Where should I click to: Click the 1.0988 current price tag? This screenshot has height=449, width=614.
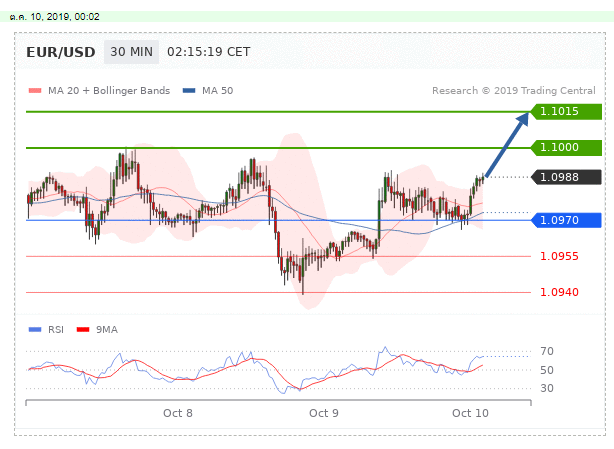(566, 177)
